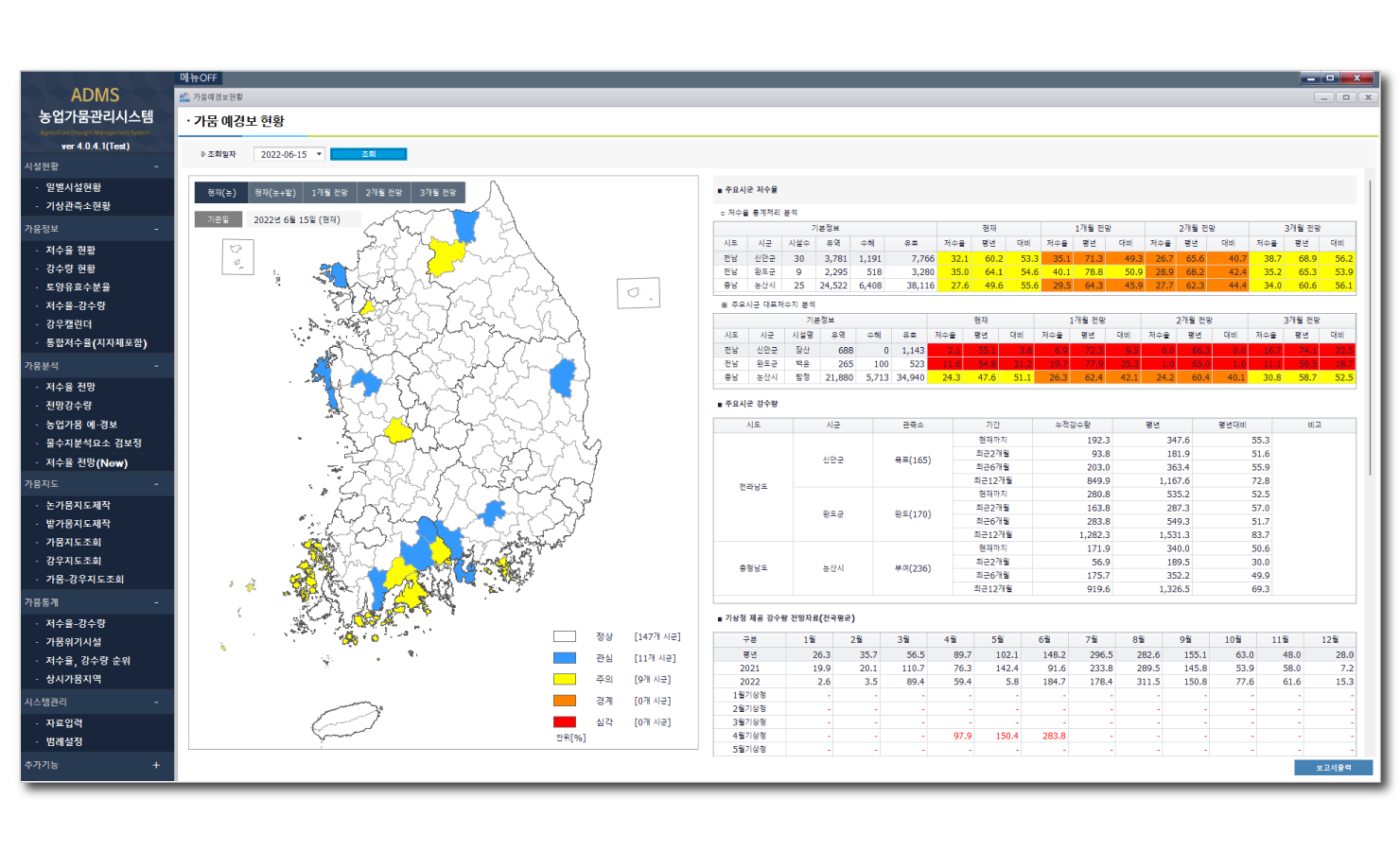
Task: Switch to the 현재(논+밭) map tab
Action: (275, 193)
